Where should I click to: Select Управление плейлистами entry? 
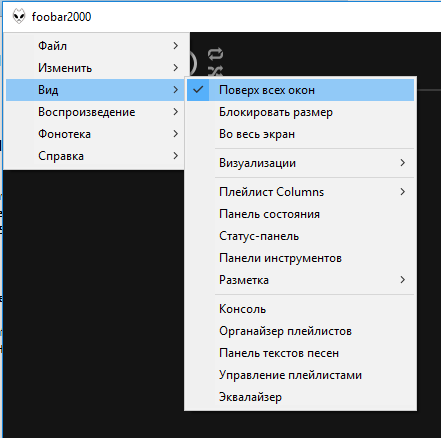[300, 375]
